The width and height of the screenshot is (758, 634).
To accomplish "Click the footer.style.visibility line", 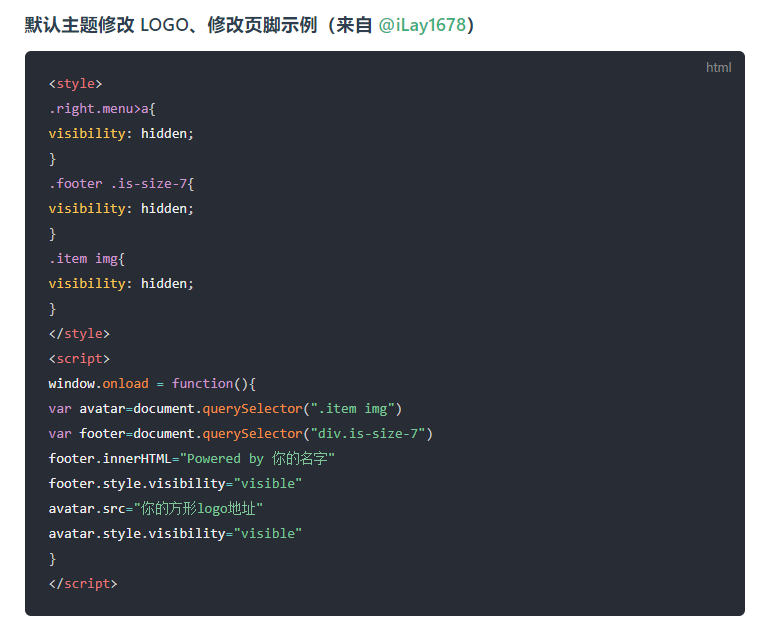I will [175, 484].
